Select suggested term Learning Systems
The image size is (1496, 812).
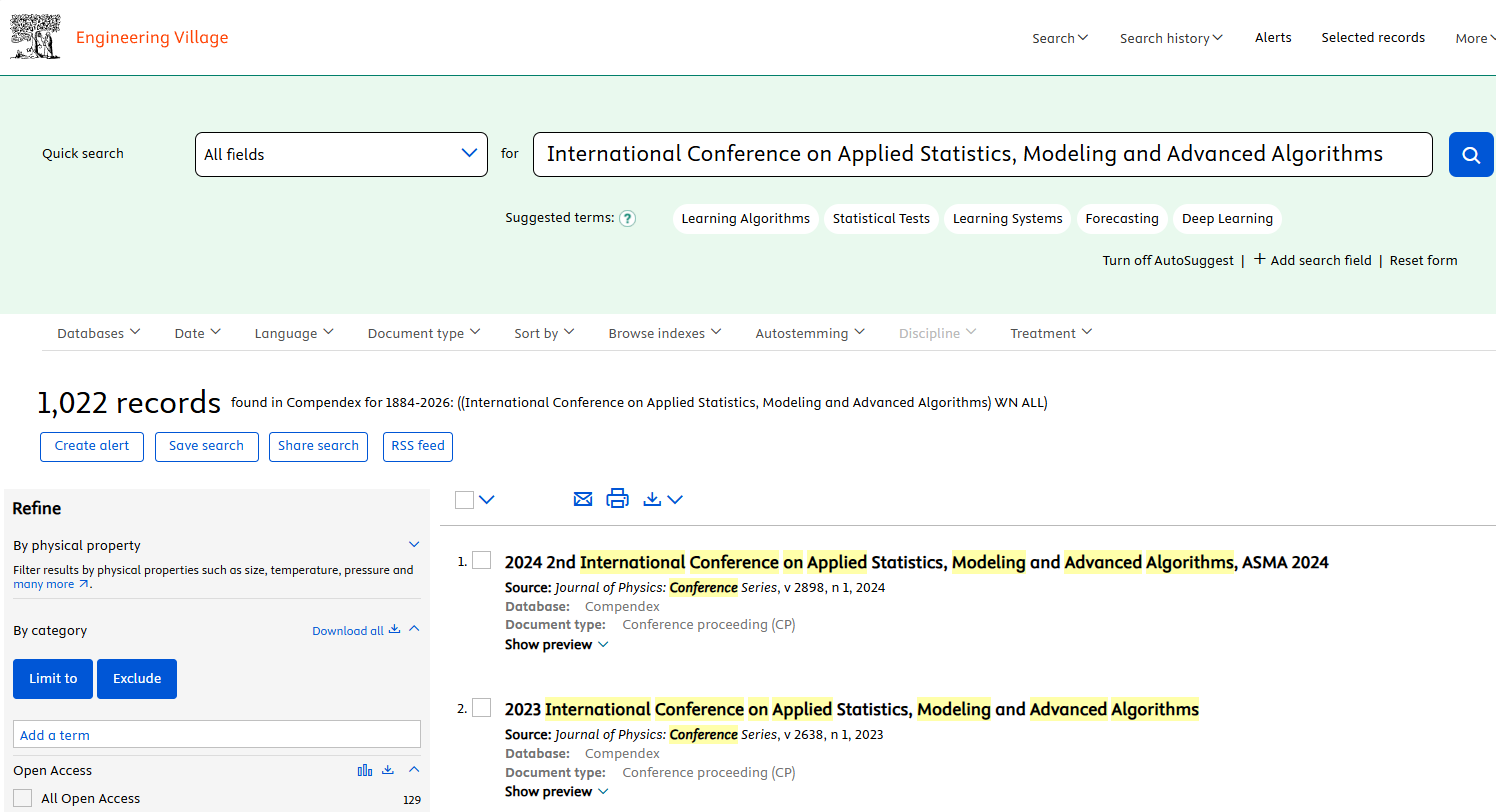(1007, 219)
